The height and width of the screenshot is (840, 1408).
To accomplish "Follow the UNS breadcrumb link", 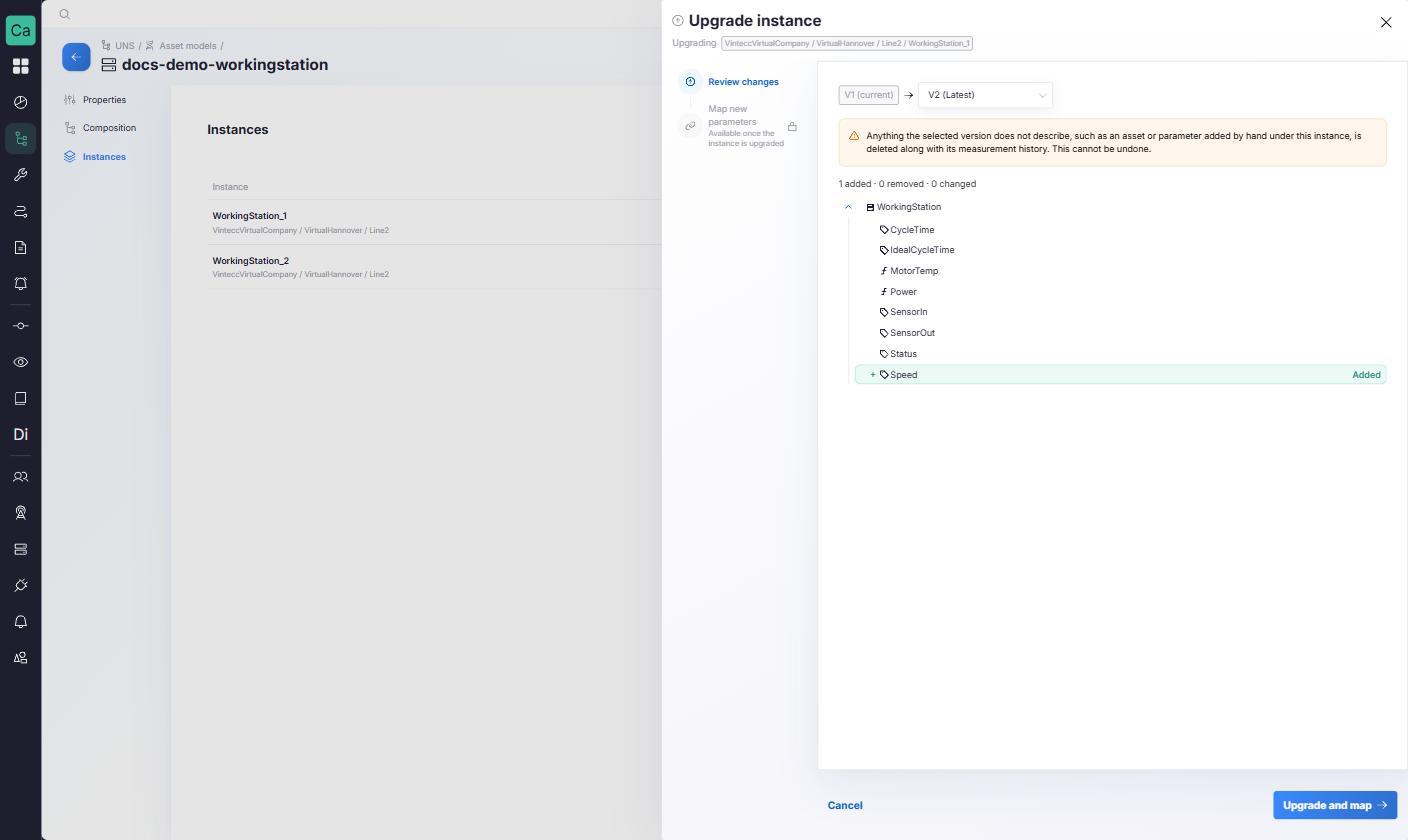I will point(124,46).
